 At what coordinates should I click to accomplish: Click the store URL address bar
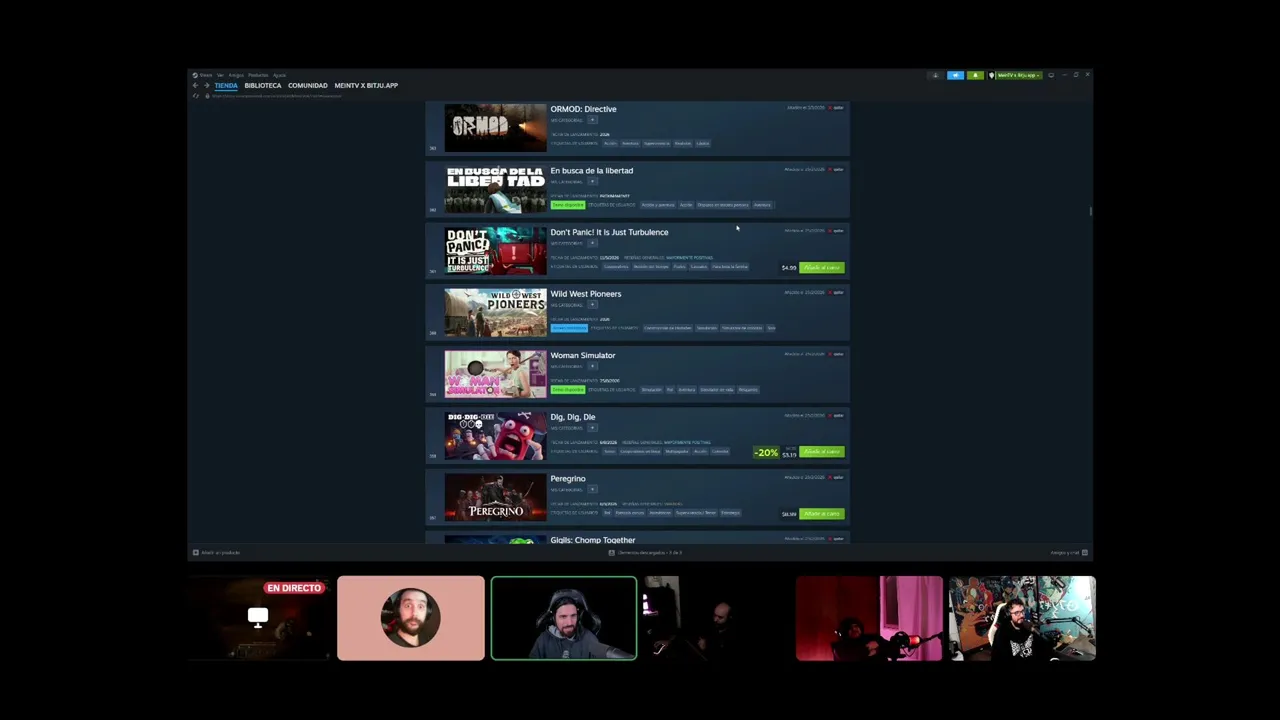pyautogui.click(x=278, y=96)
